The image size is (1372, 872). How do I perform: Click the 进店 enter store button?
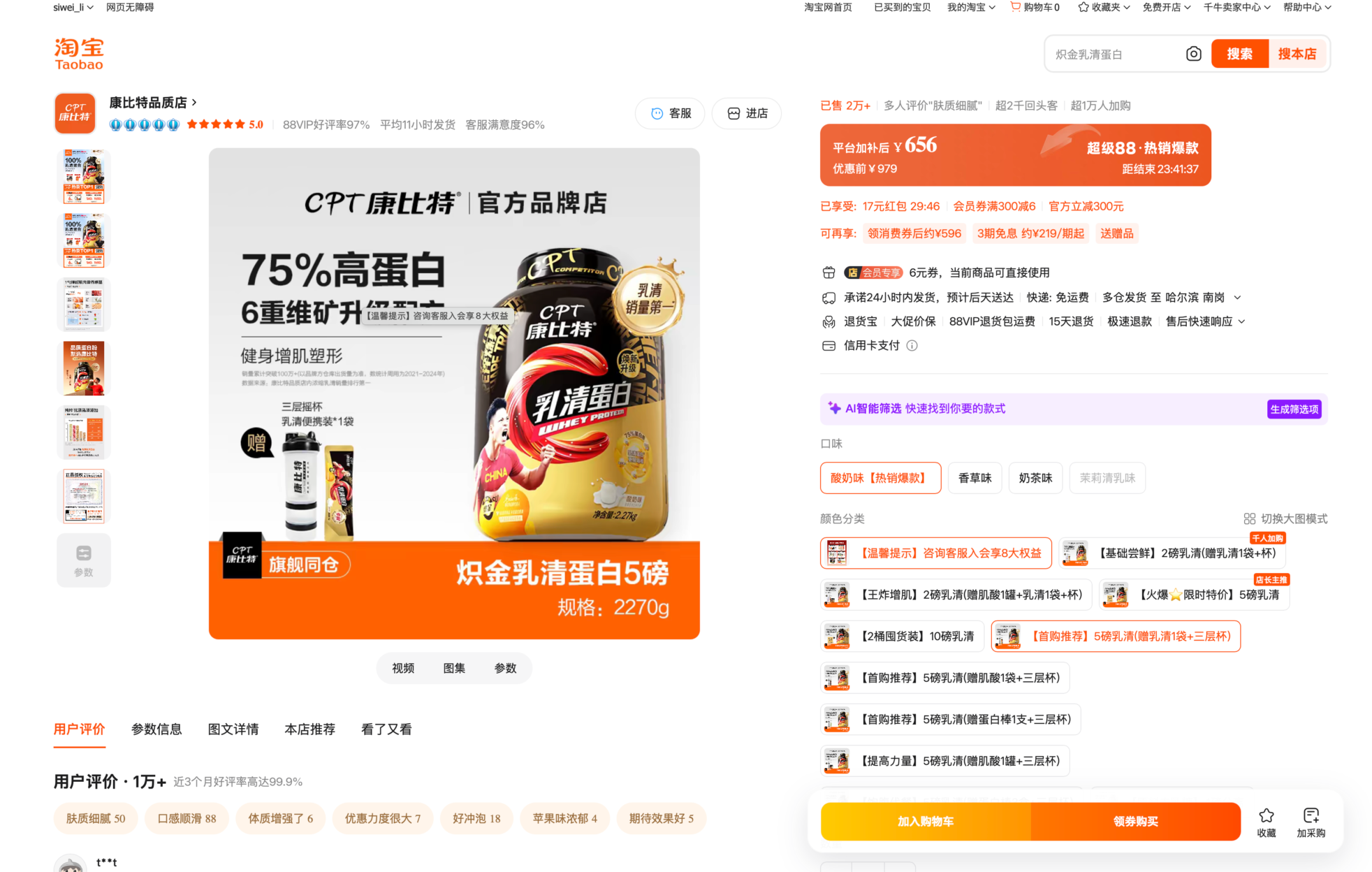coord(747,113)
